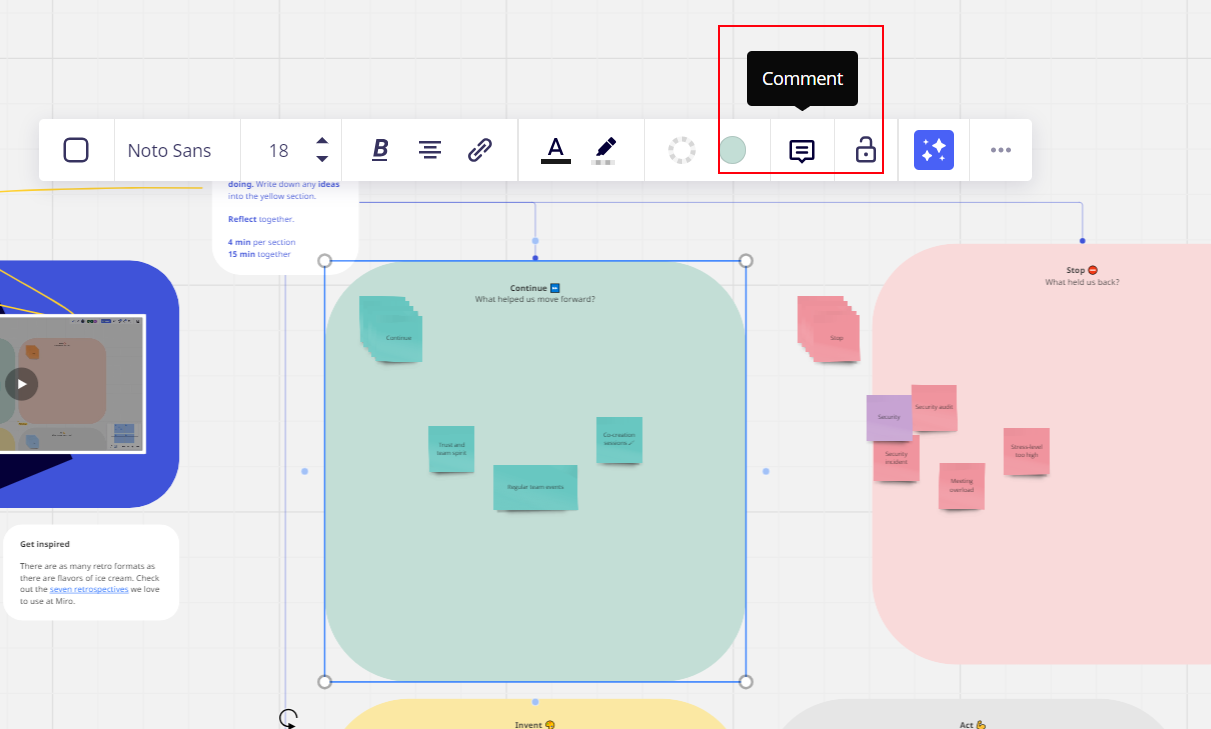Lock the selected shape with the padlock icon
Screen dimensions: 1211x729
pyautogui.click(x=866, y=150)
